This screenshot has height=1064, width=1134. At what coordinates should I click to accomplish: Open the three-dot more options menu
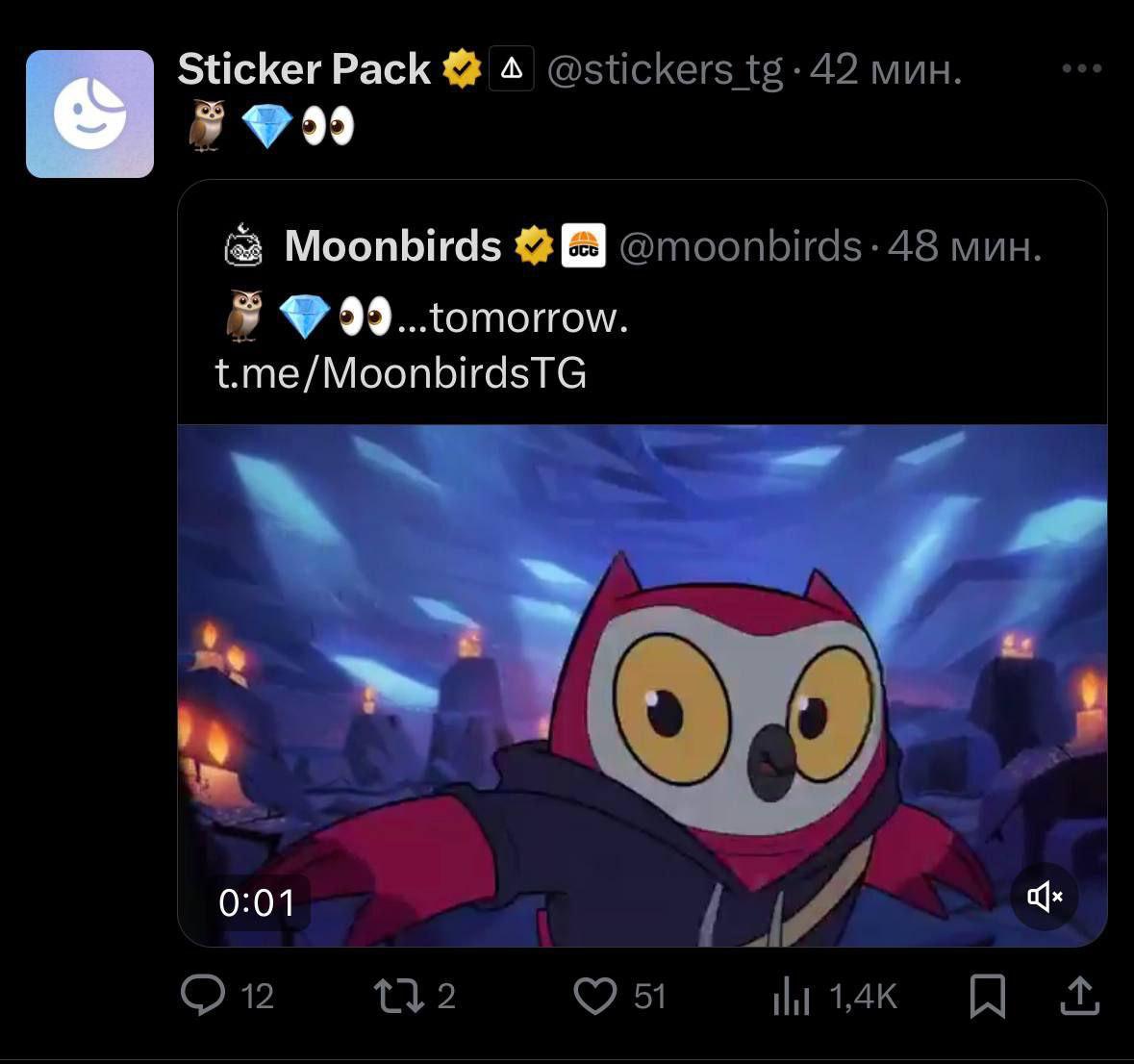[x=1082, y=68]
